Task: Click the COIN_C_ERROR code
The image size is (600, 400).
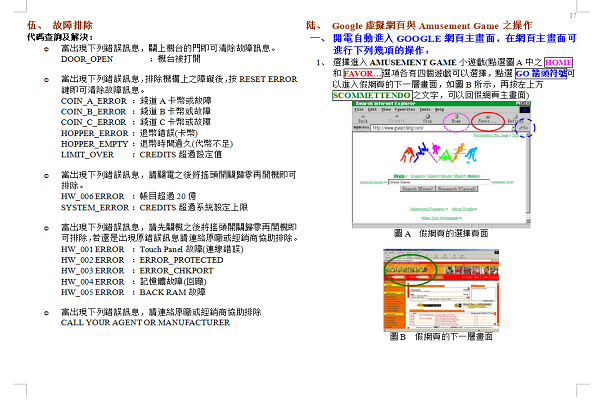Action: coord(93,122)
